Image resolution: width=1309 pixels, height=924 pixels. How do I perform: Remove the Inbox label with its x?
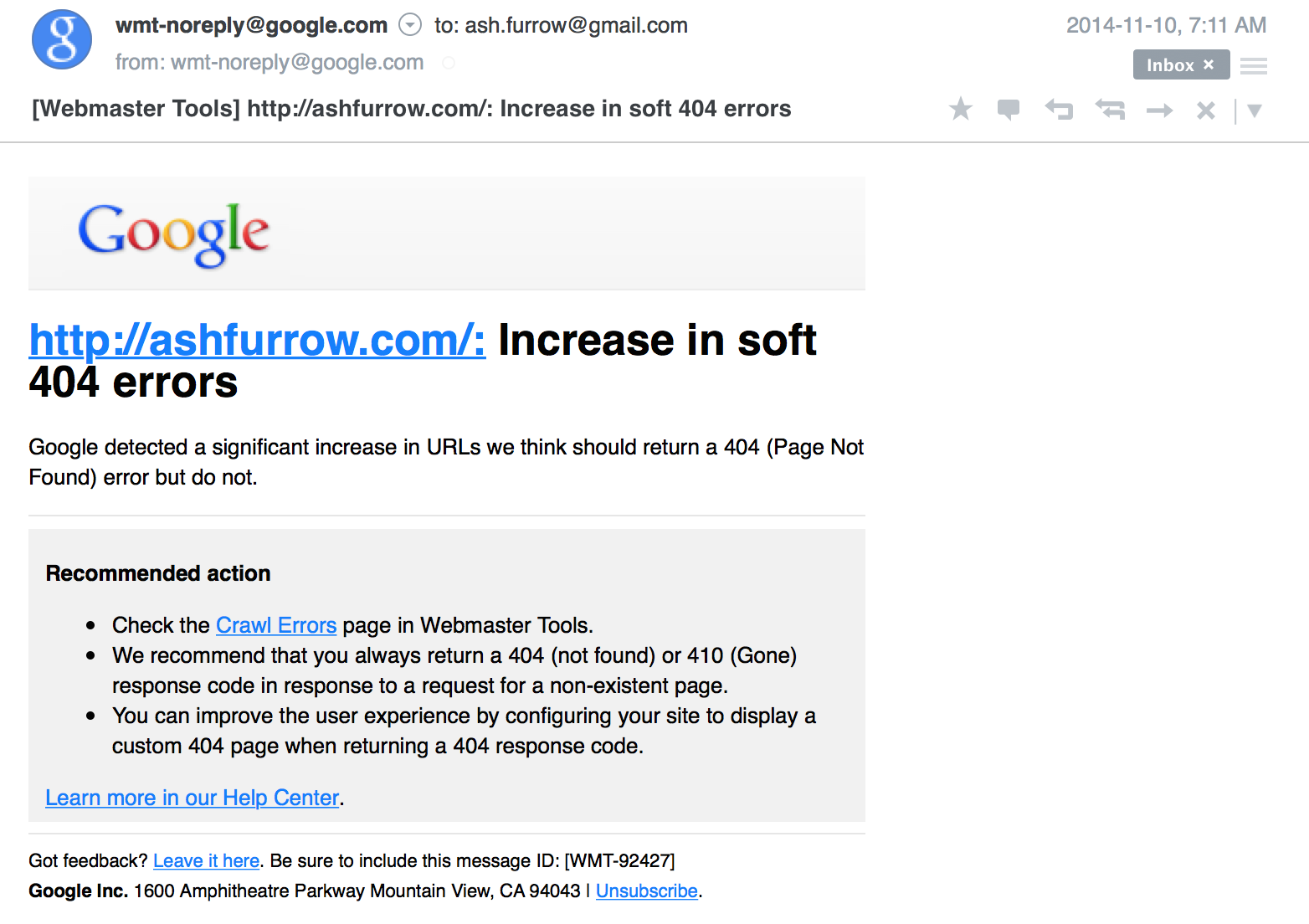tap(1209, 64)
